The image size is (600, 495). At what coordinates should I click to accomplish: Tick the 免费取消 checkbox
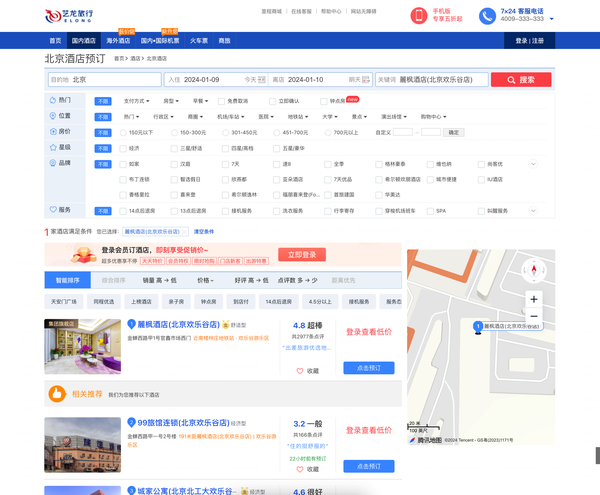point(221,101)
